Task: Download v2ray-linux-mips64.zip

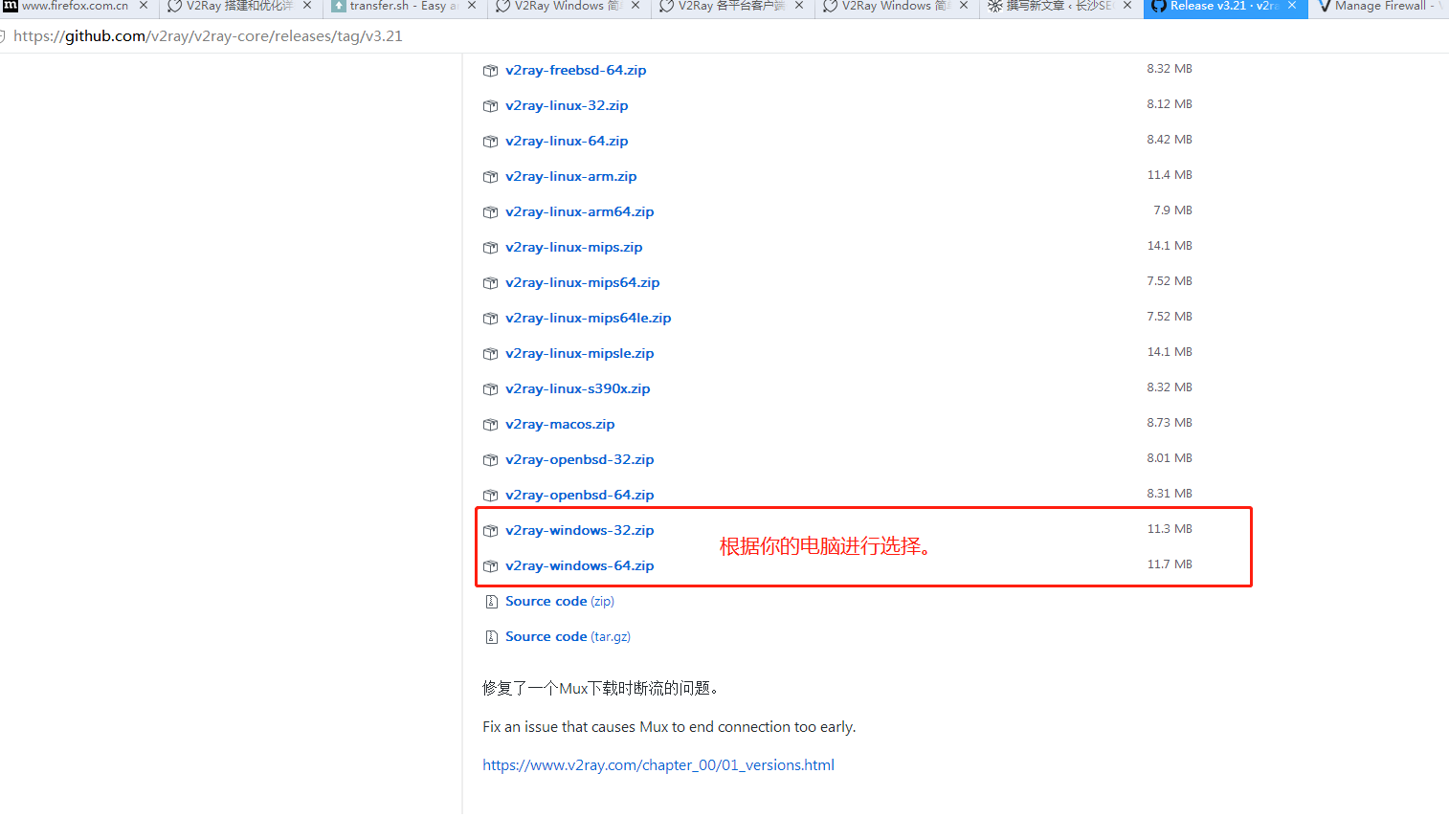Action: tap(582, 282)
